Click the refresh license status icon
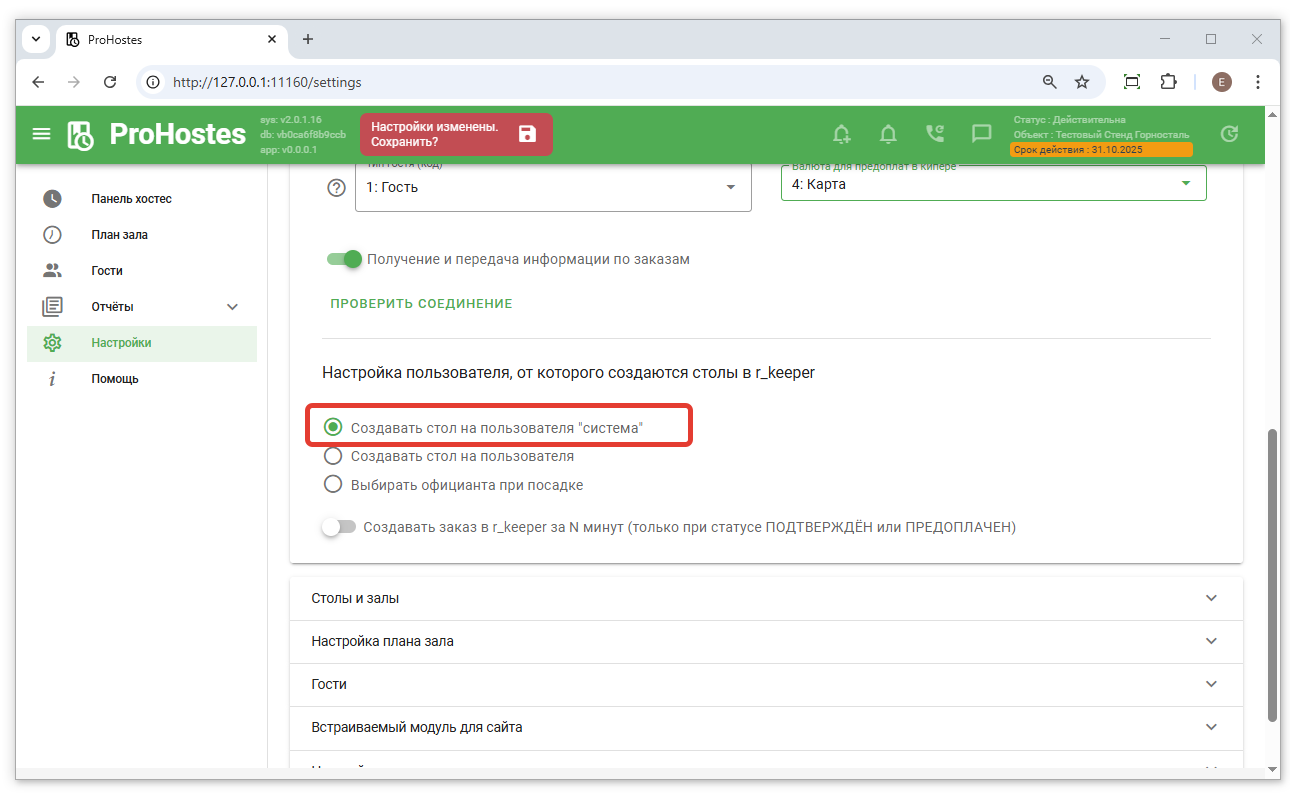The image size is (1290, 795). pyautogui.click(x=1230, y=134)
